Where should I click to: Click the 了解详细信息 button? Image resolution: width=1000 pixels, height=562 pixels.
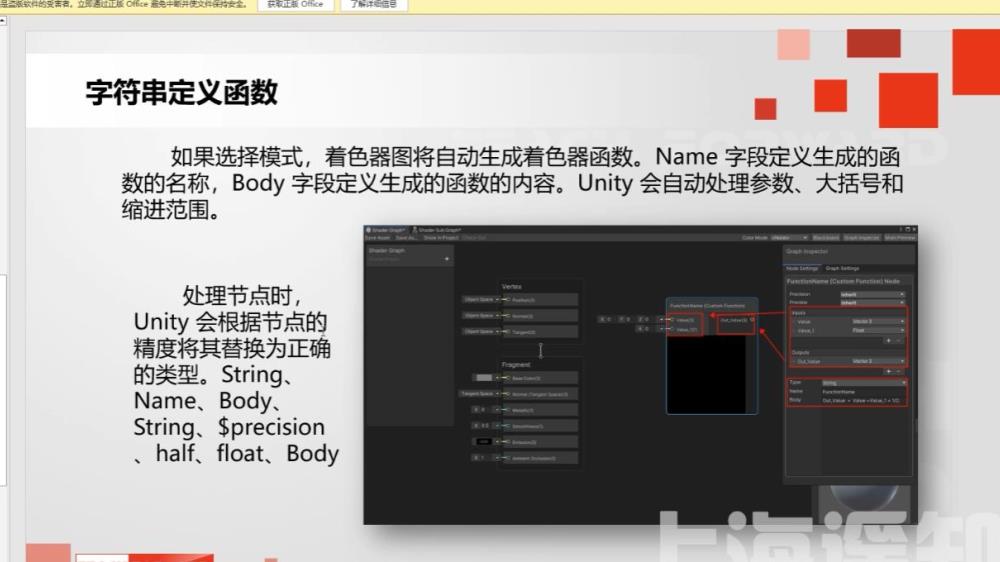pyautogui.click(x=374, y=4)
